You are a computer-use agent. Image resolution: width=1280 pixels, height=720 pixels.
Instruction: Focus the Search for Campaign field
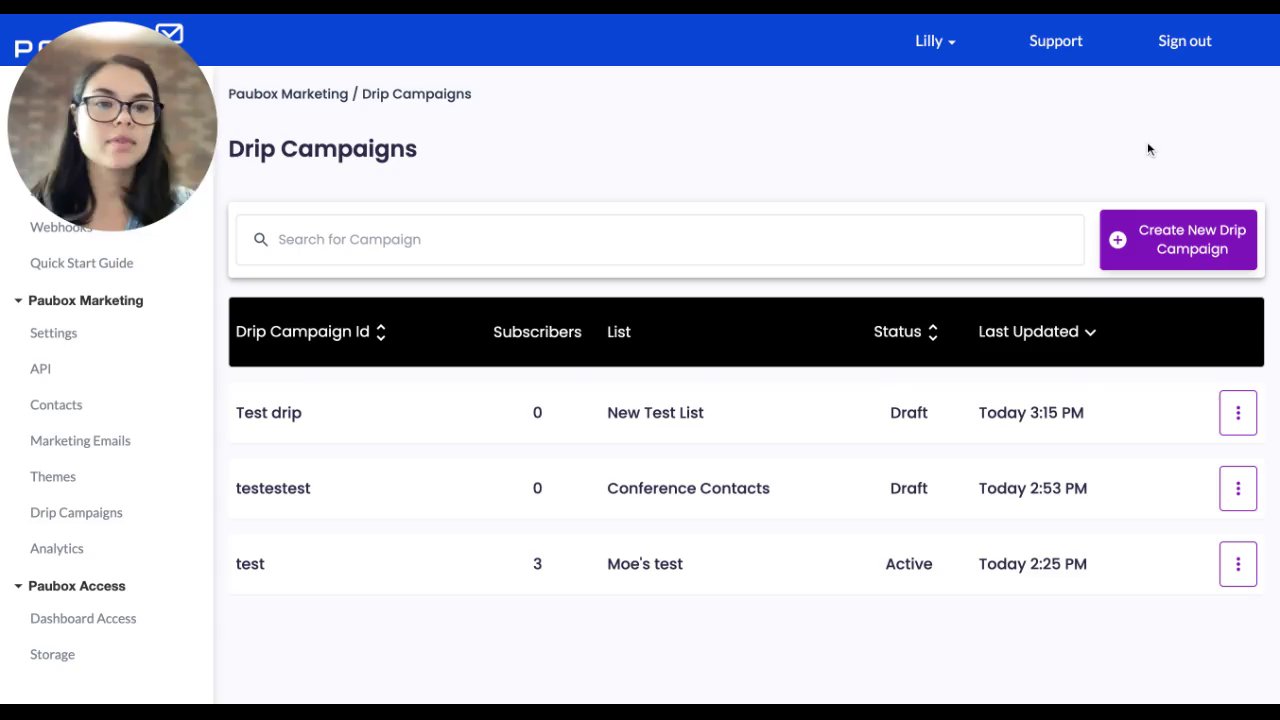pyautogui.click(x=660, y=240)
